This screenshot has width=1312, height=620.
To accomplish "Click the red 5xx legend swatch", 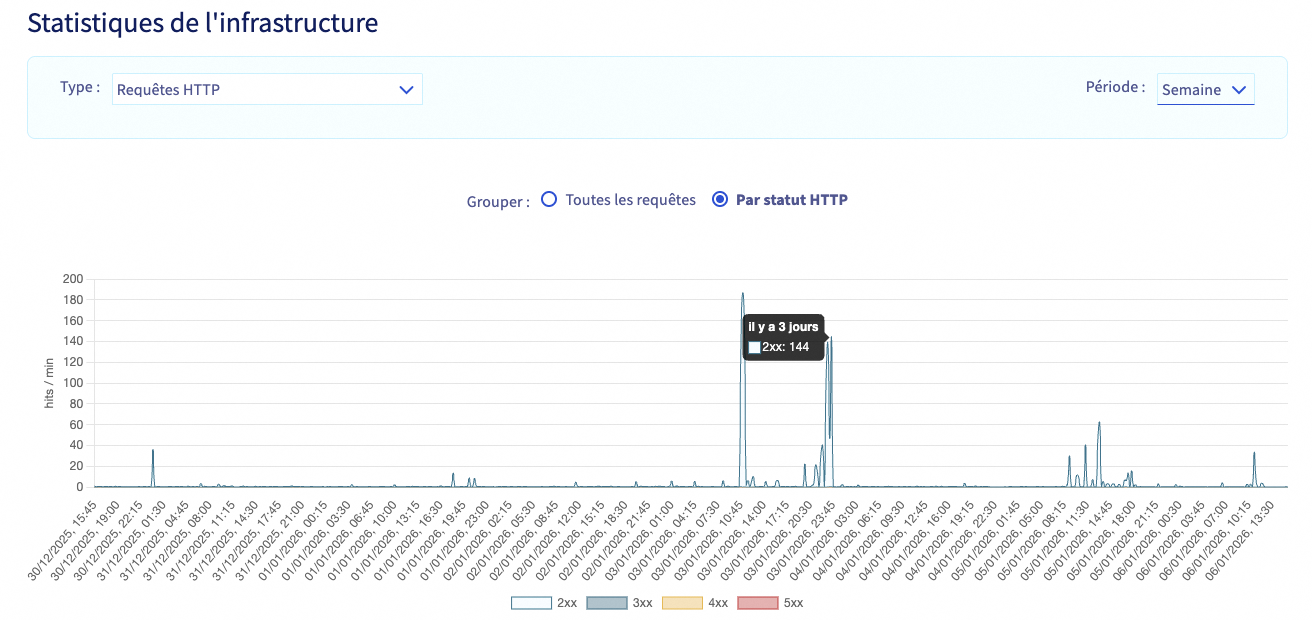I will (759, 603).
